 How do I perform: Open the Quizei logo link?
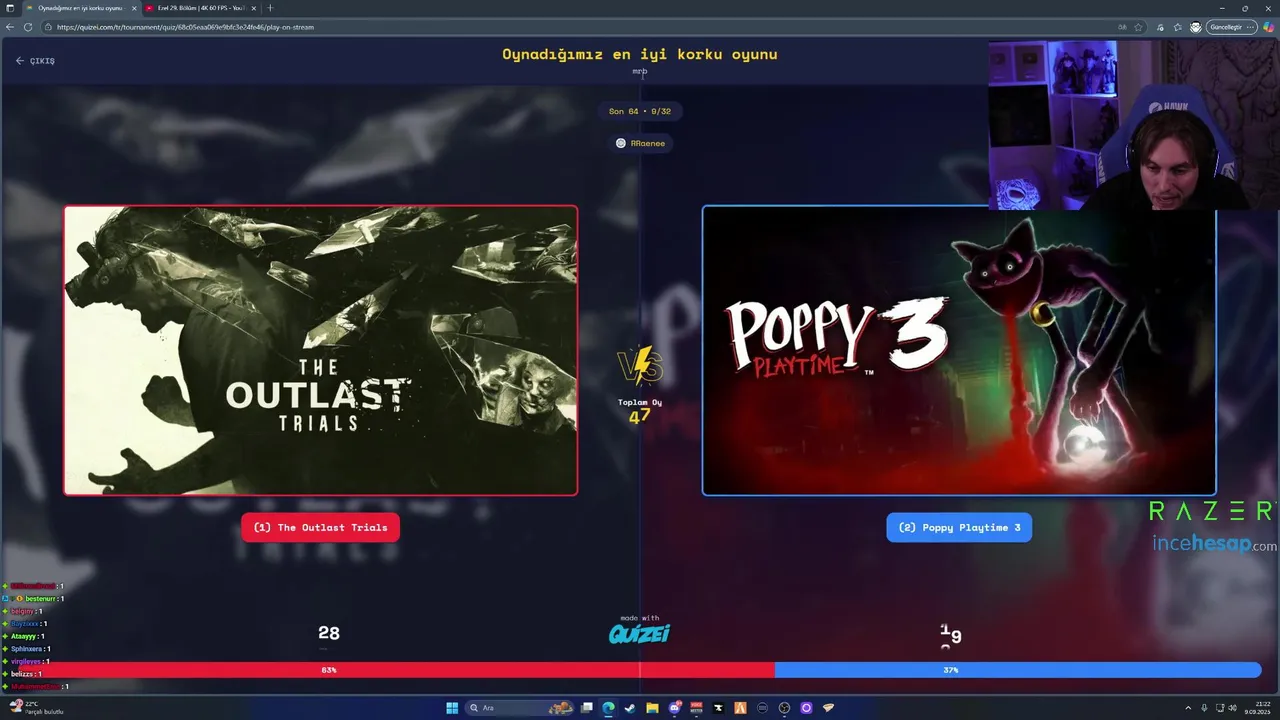pyautogui.click(x=639, y=634)
